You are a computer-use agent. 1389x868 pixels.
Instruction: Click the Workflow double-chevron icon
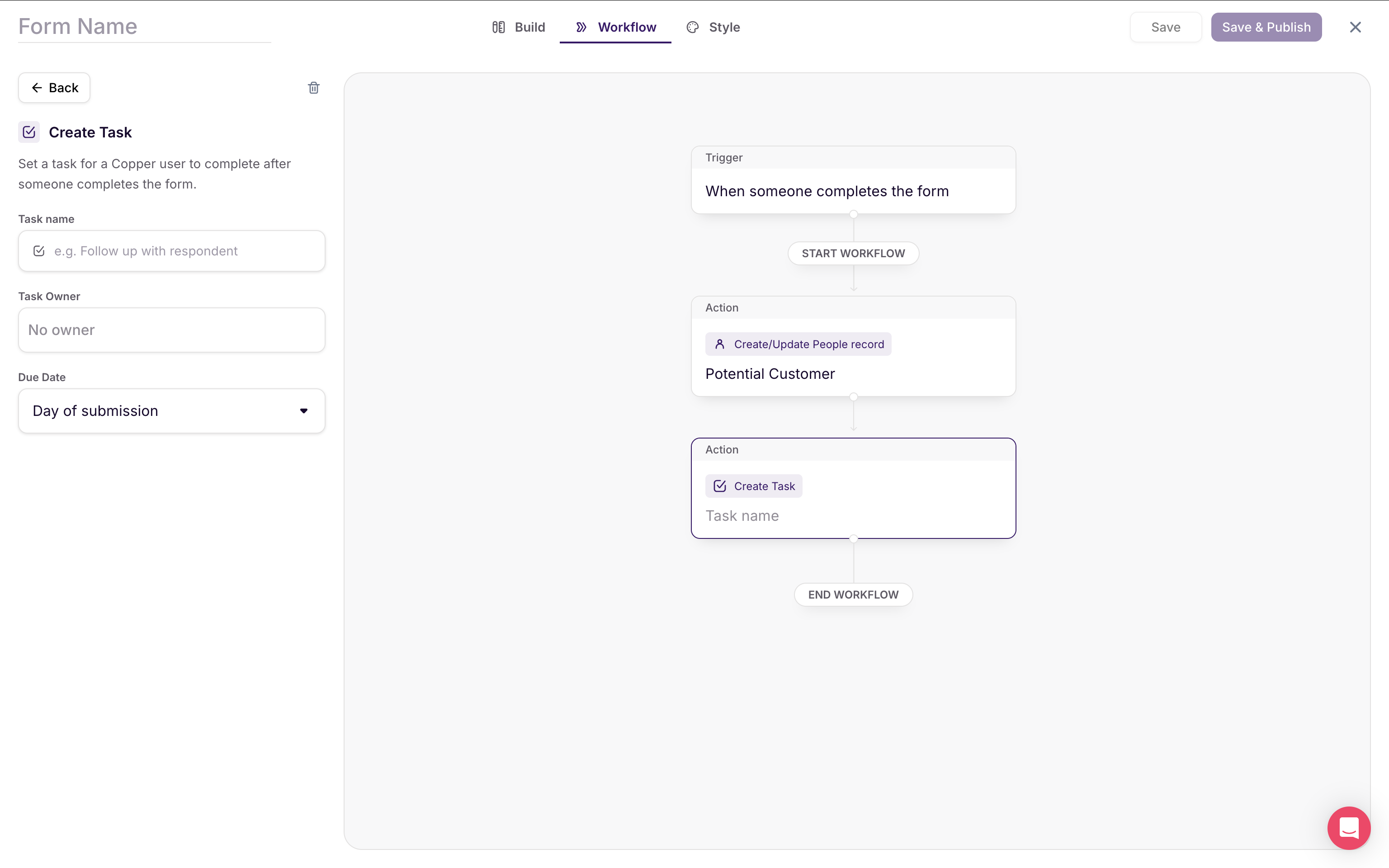point(581,27)
